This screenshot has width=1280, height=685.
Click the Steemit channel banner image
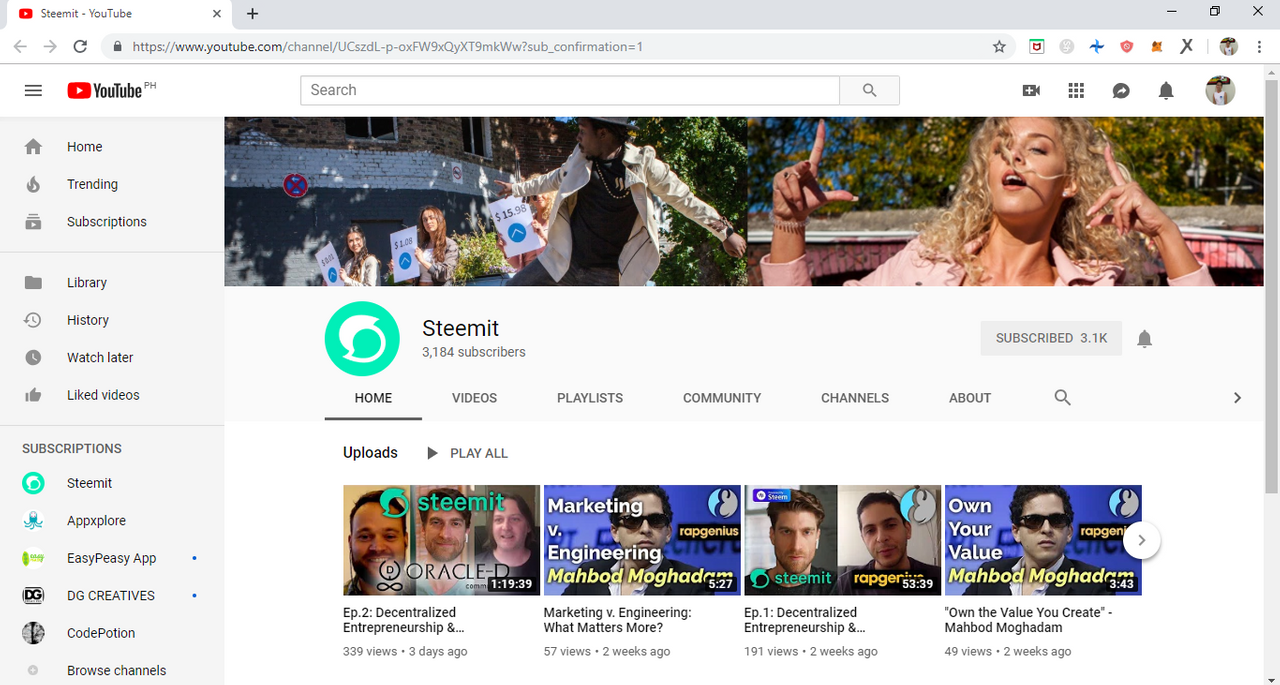744,201
